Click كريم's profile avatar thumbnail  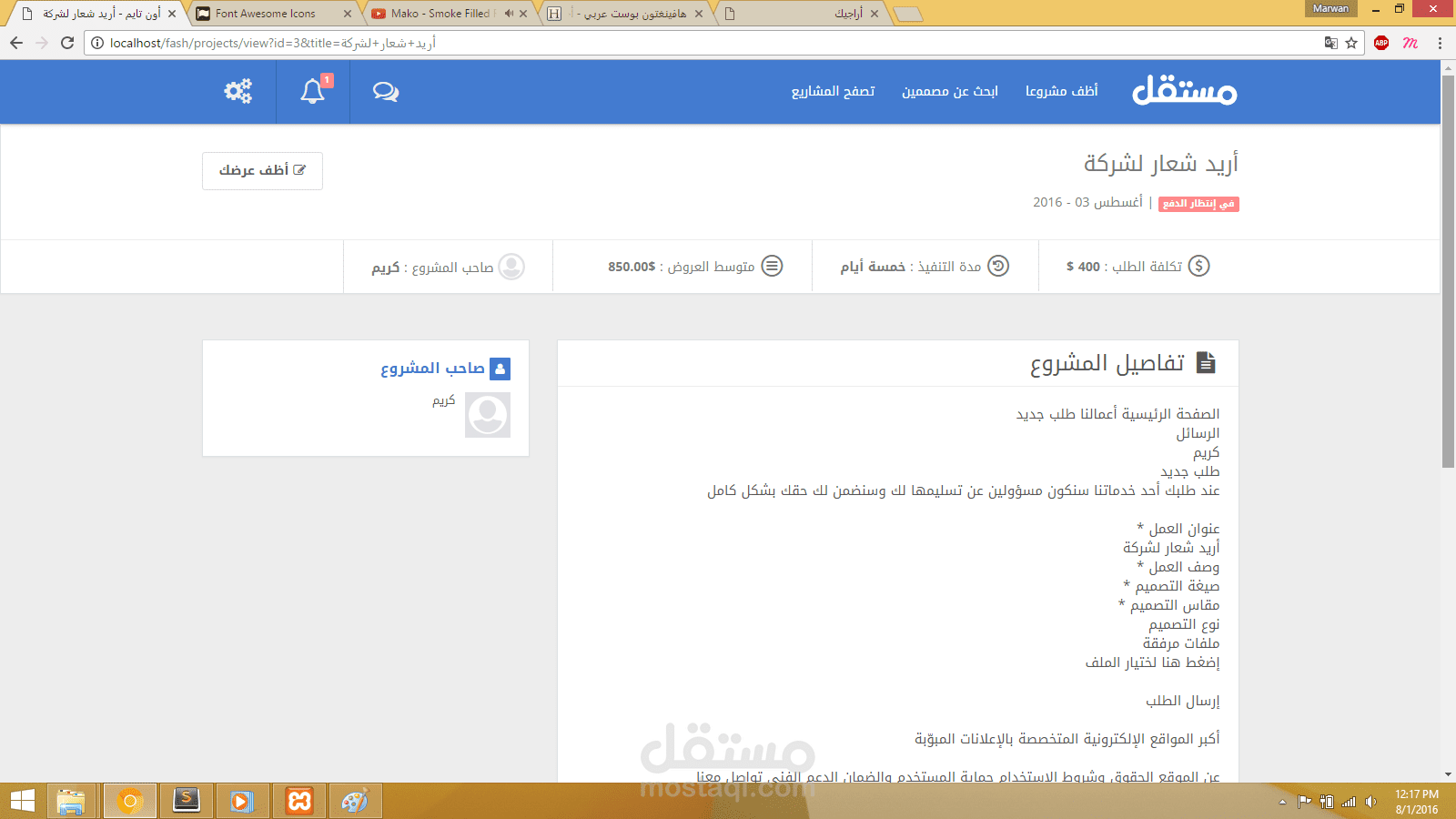coord(488,415)
